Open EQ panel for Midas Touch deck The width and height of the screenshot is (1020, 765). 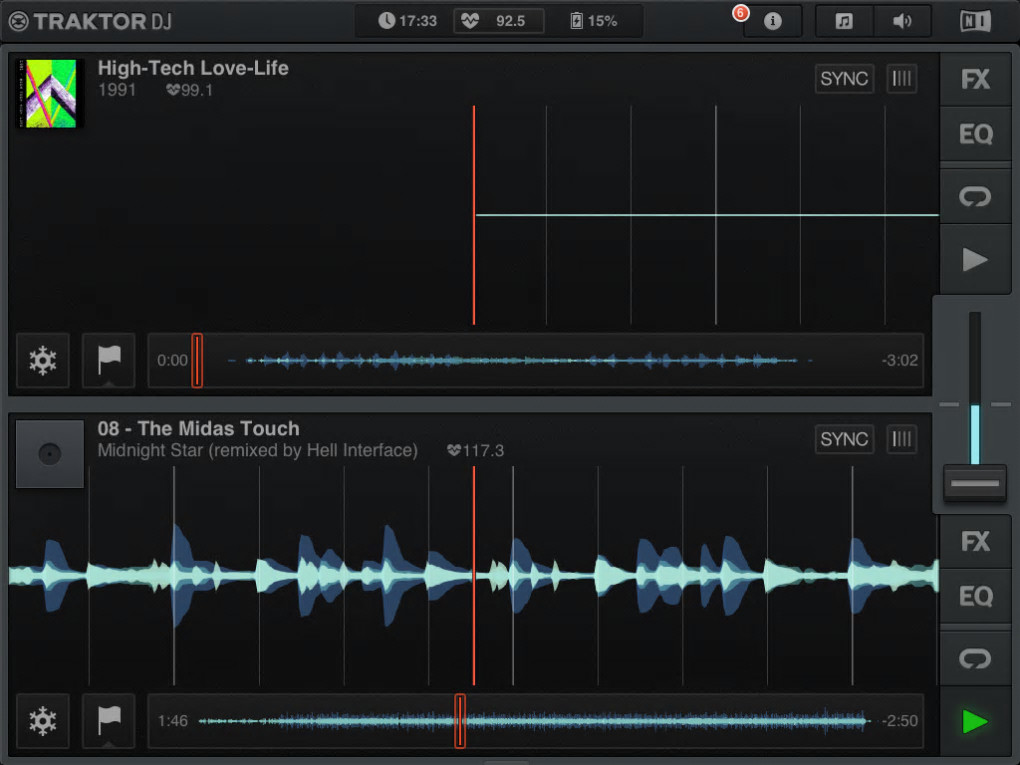click(x=975, y=596)
